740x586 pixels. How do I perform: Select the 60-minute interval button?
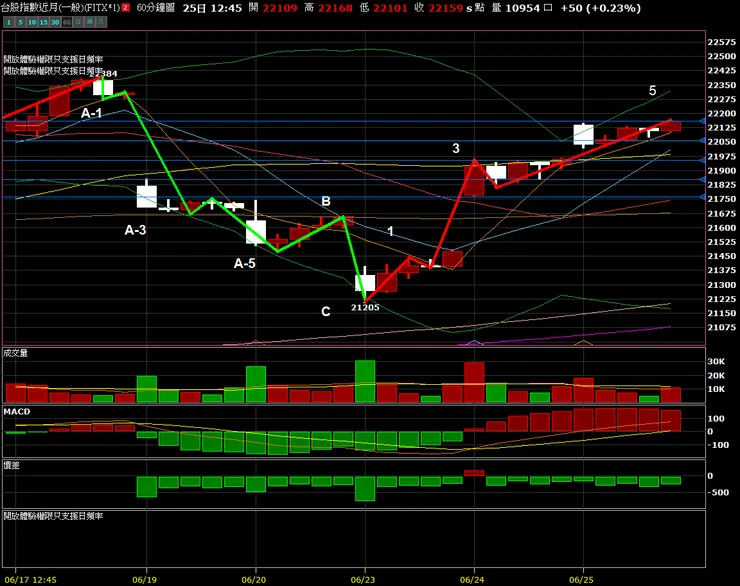click(x=67, y=22)
